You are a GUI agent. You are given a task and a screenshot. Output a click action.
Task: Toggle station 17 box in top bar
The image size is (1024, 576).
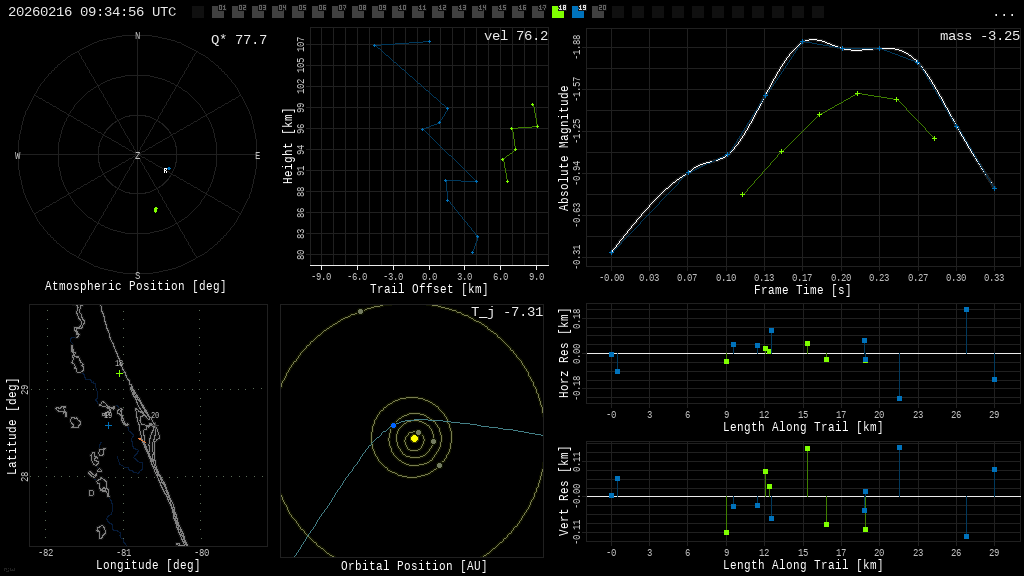point(538,12)
